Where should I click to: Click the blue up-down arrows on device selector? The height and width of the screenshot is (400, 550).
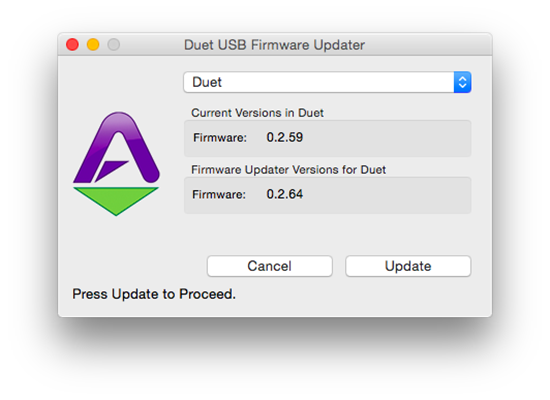[462, 82]
